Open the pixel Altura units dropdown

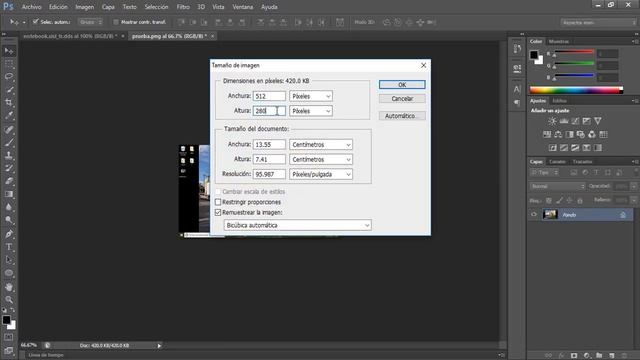coord(311,111)
